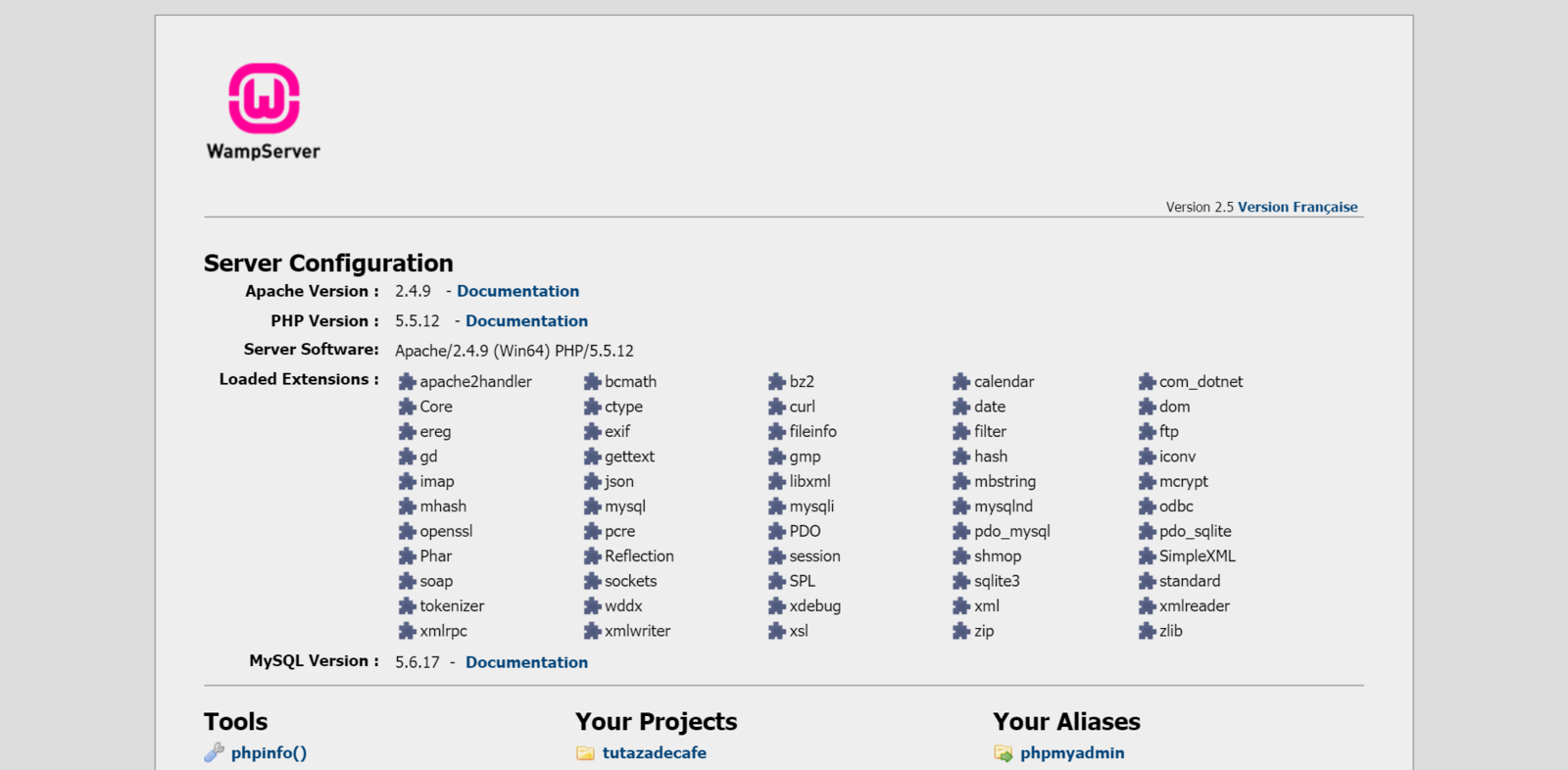The image size is (1568, 770).
Task: Click the wddx extension name
Action: pyautogui.click(x=623, y=605)
